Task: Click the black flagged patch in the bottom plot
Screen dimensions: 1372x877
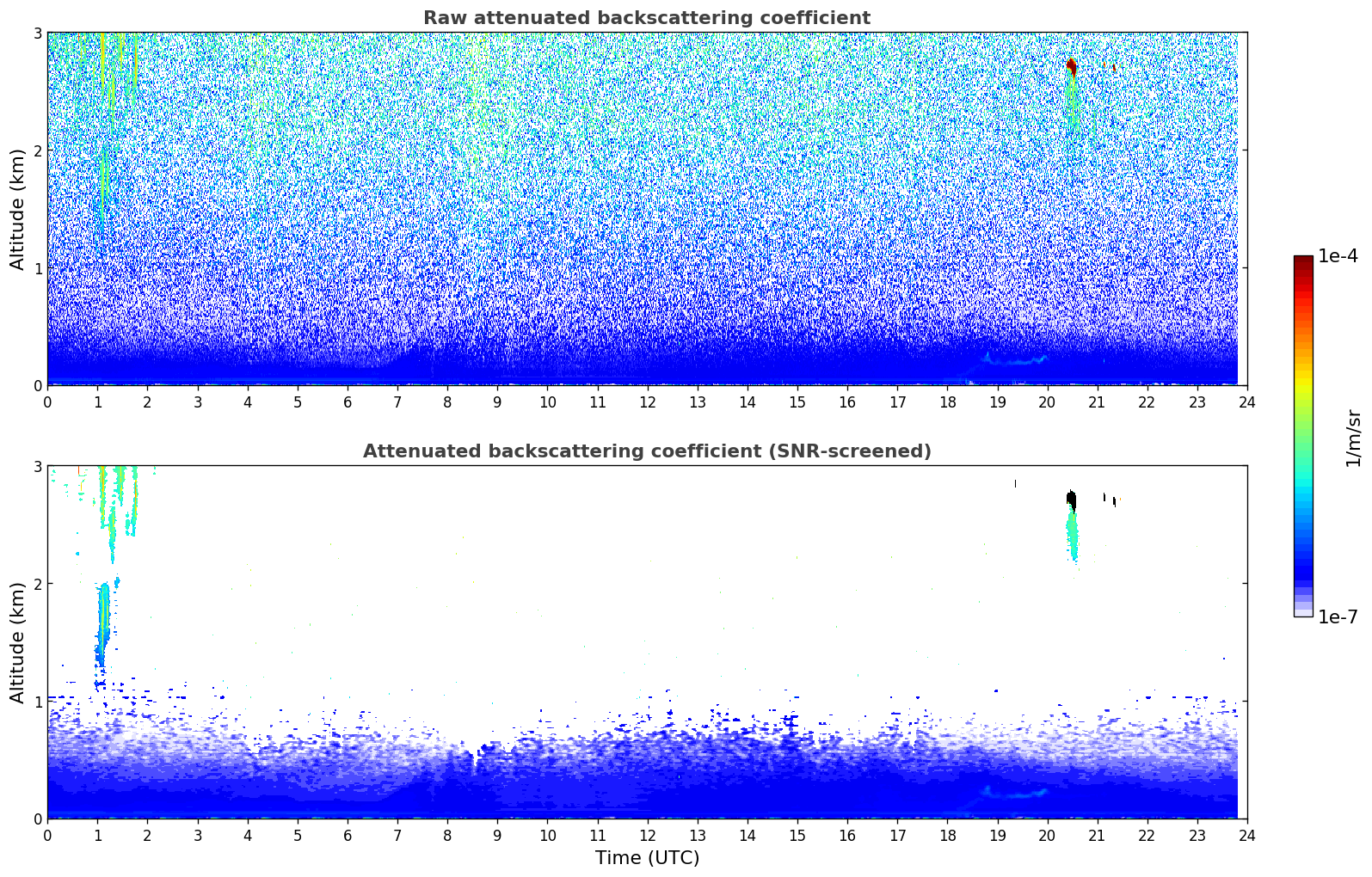Action: (1071, 500)
